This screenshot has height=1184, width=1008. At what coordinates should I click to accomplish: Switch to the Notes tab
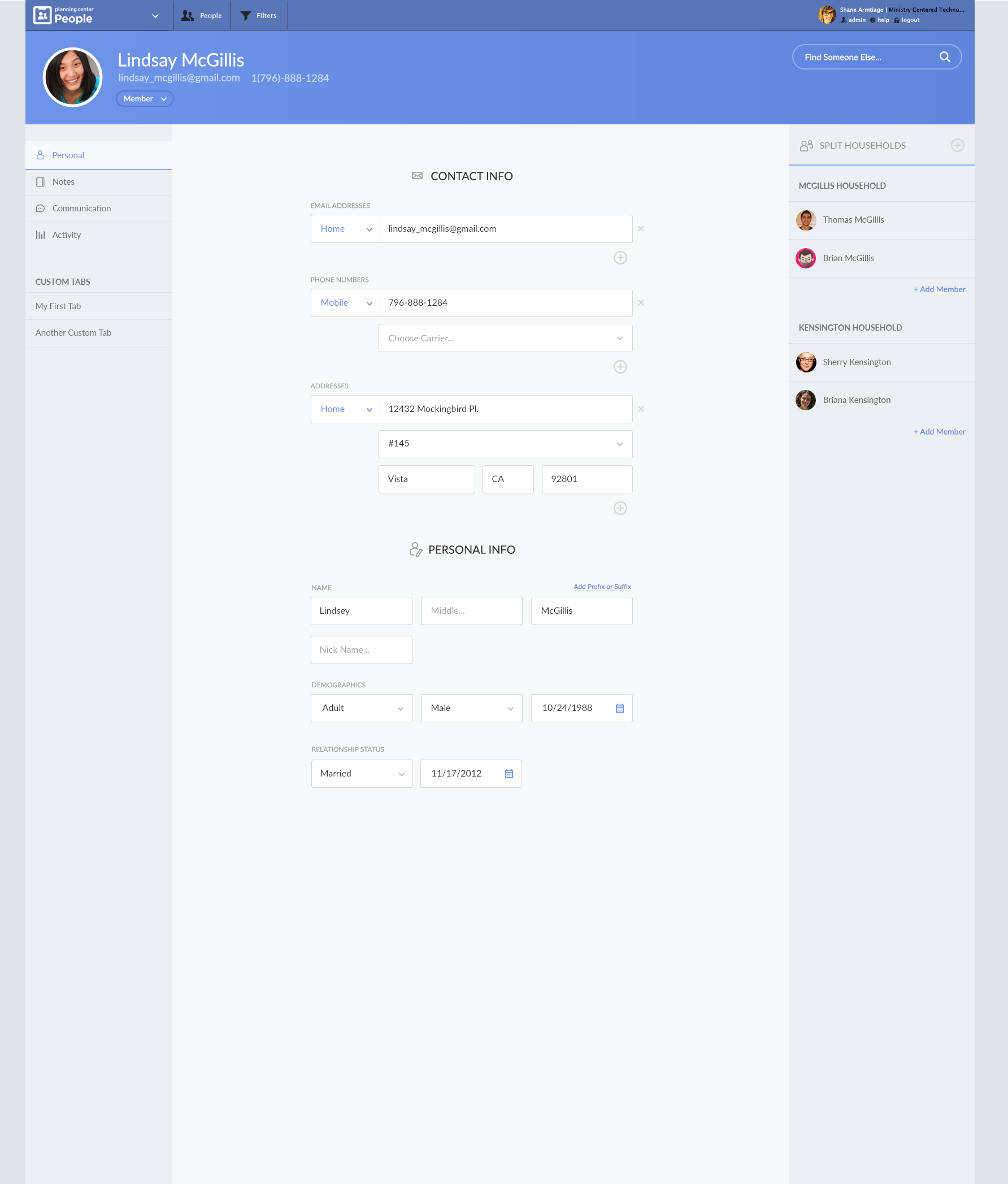[x=63, y=182]
